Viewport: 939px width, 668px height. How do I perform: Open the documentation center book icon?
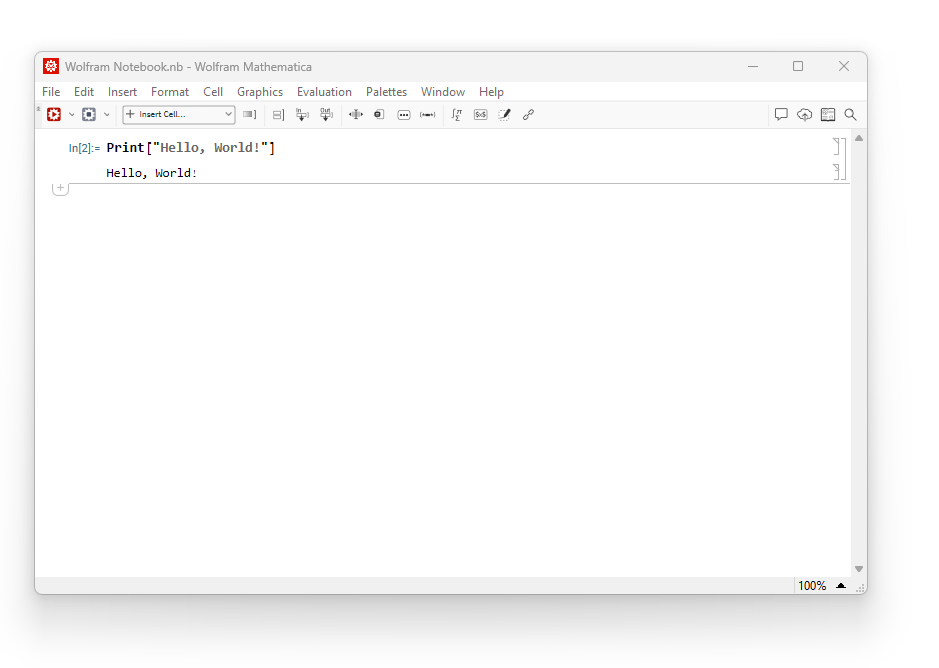(828, 114)
